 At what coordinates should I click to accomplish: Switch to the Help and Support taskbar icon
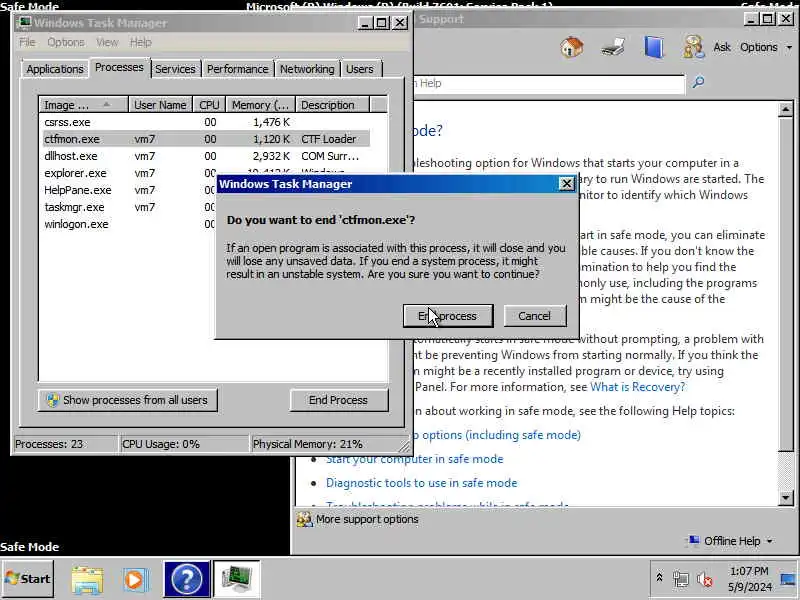[187, 579]
